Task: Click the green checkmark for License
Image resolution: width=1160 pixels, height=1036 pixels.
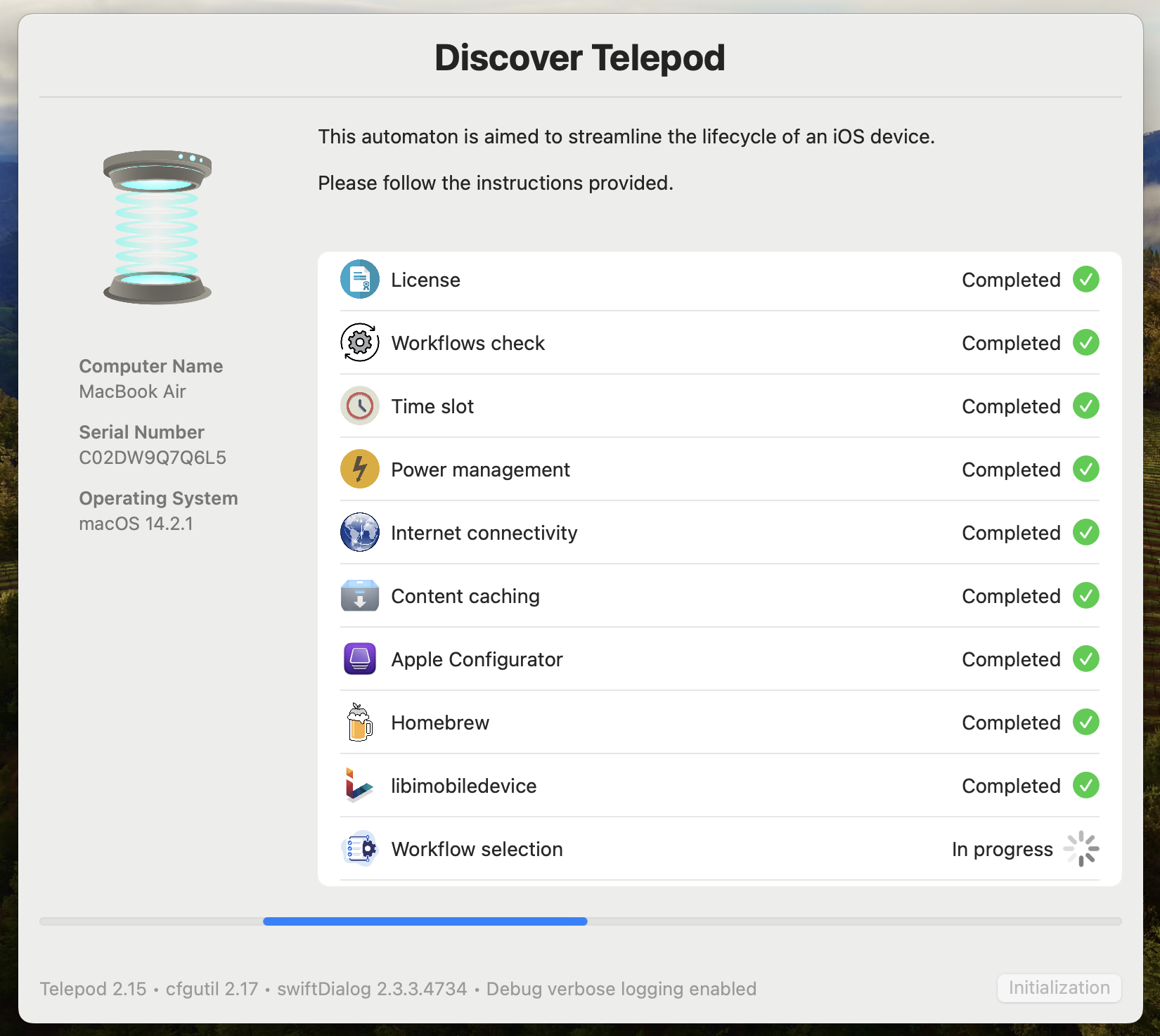Action: pyautogui.click(x=1086, y=280)
